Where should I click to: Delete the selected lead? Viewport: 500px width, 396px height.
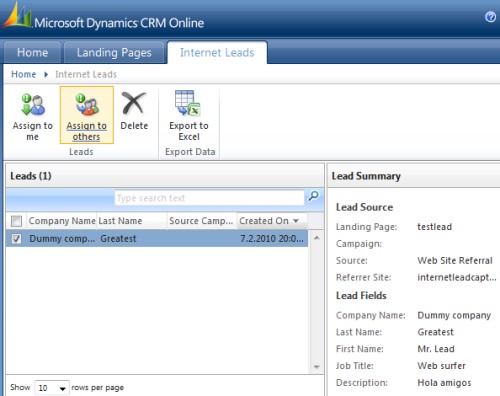(134, 111)
